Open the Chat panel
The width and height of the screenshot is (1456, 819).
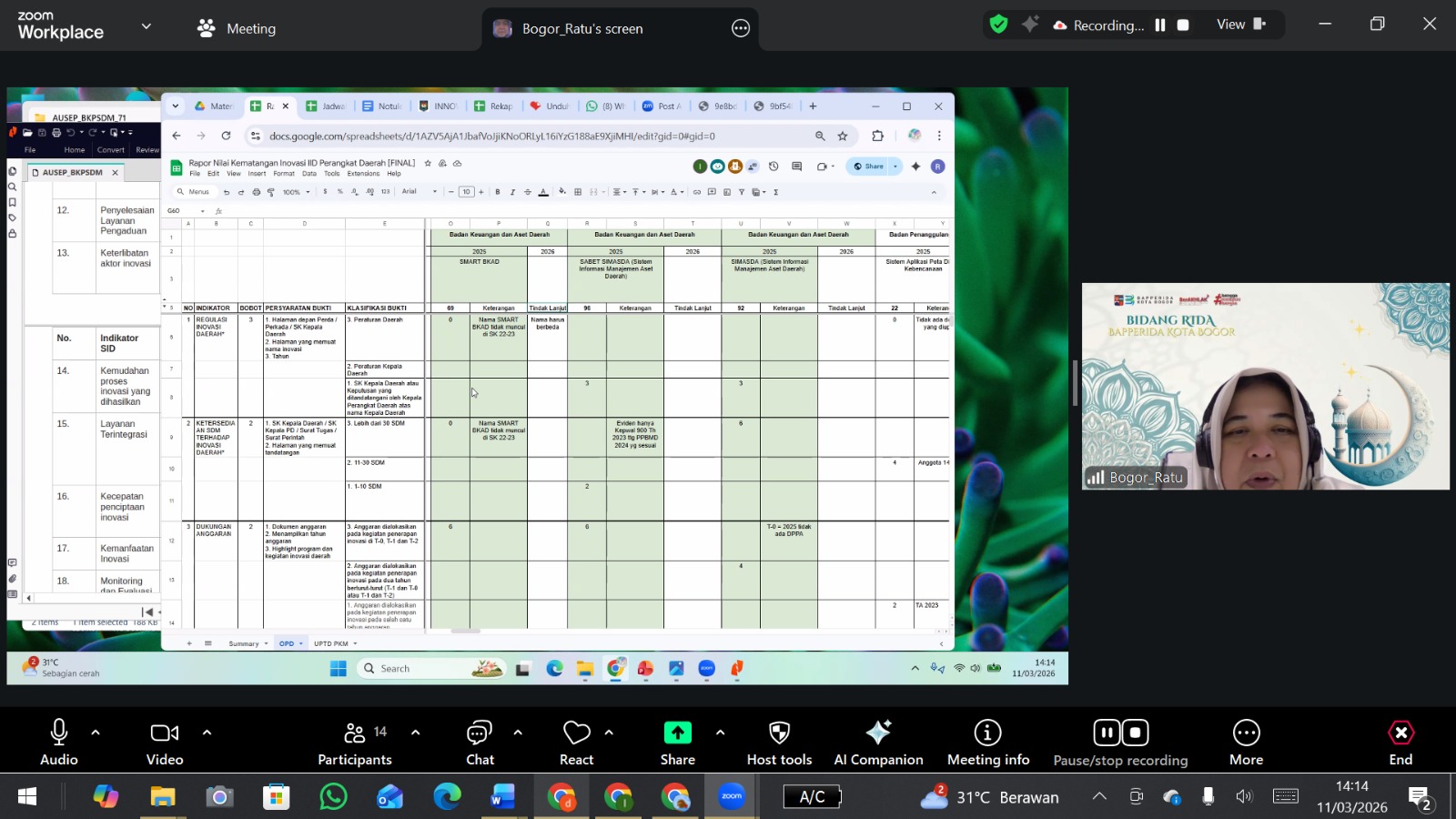[480, 743]
